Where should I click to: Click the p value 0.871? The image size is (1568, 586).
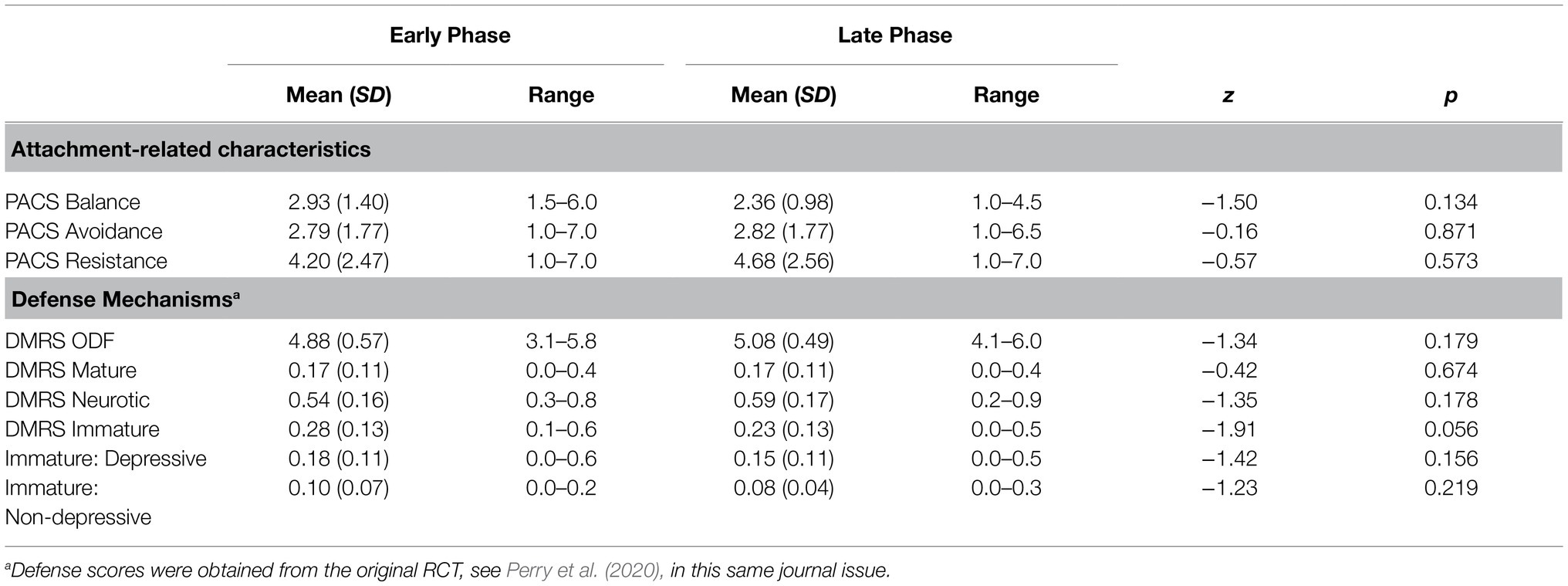[x=1451, y=232]
